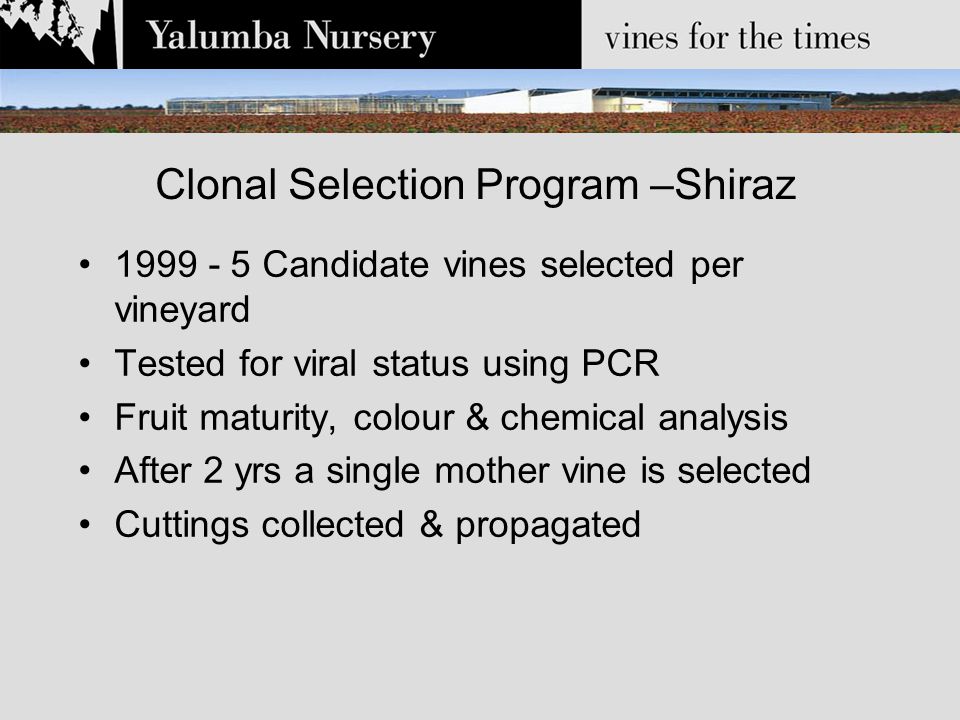Screen dimensions: 960x720
Task: Click the Yalumba Nursery title text
Action: coord(291,37)
